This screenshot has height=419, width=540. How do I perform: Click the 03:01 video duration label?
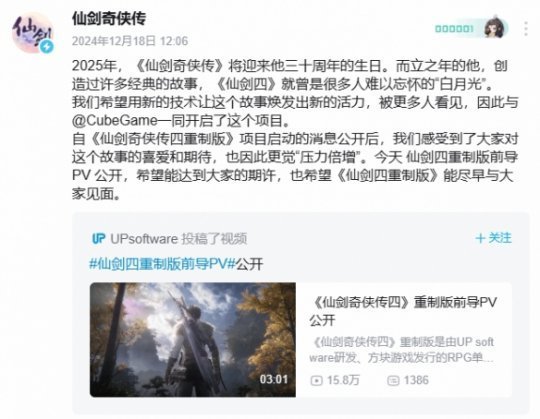[x=274, y=379]
